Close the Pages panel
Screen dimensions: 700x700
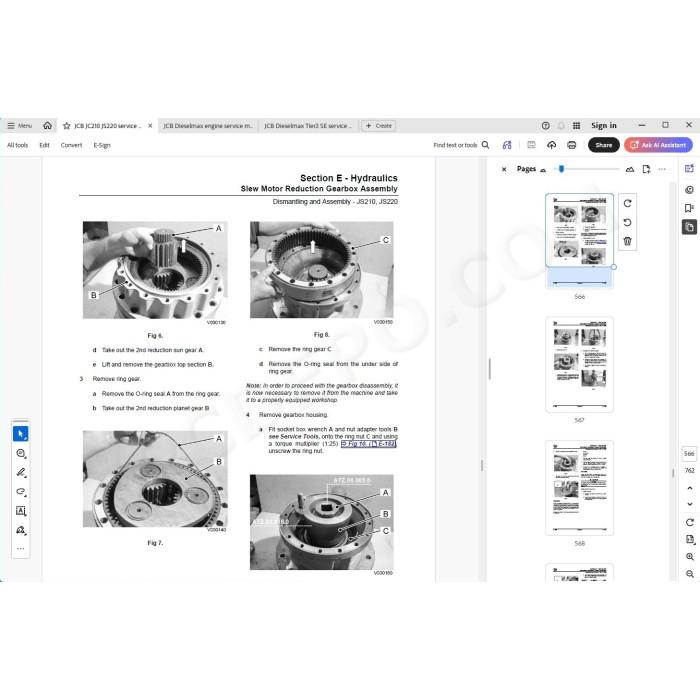[x=504, y=169]
